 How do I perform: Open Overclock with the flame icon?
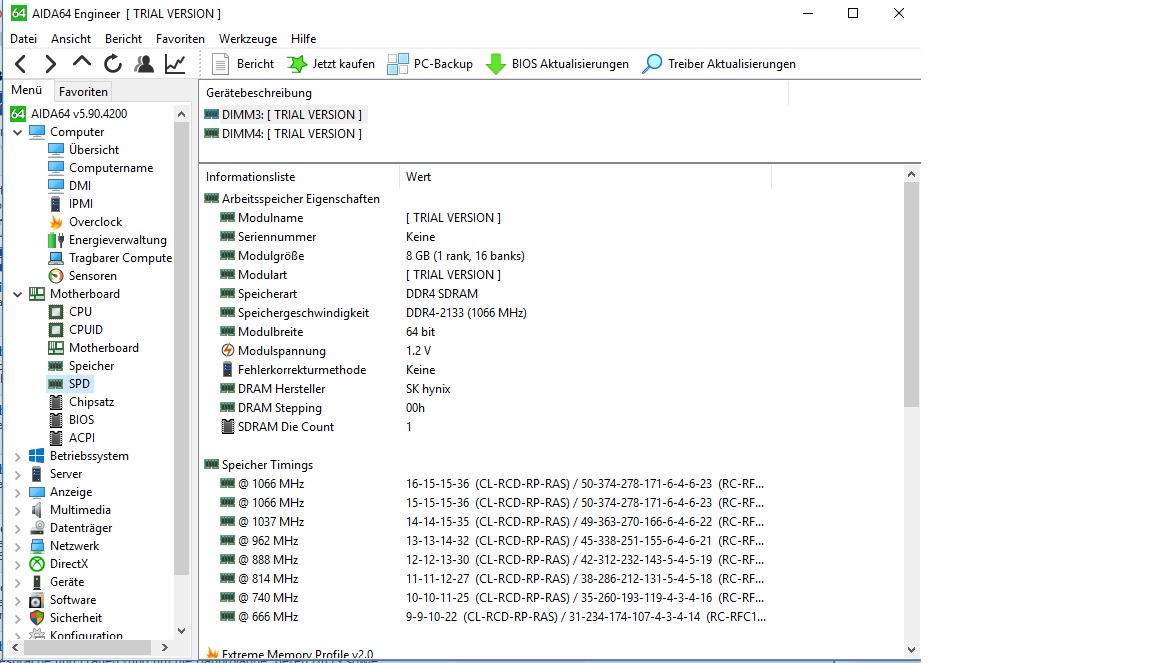point(85,222)
